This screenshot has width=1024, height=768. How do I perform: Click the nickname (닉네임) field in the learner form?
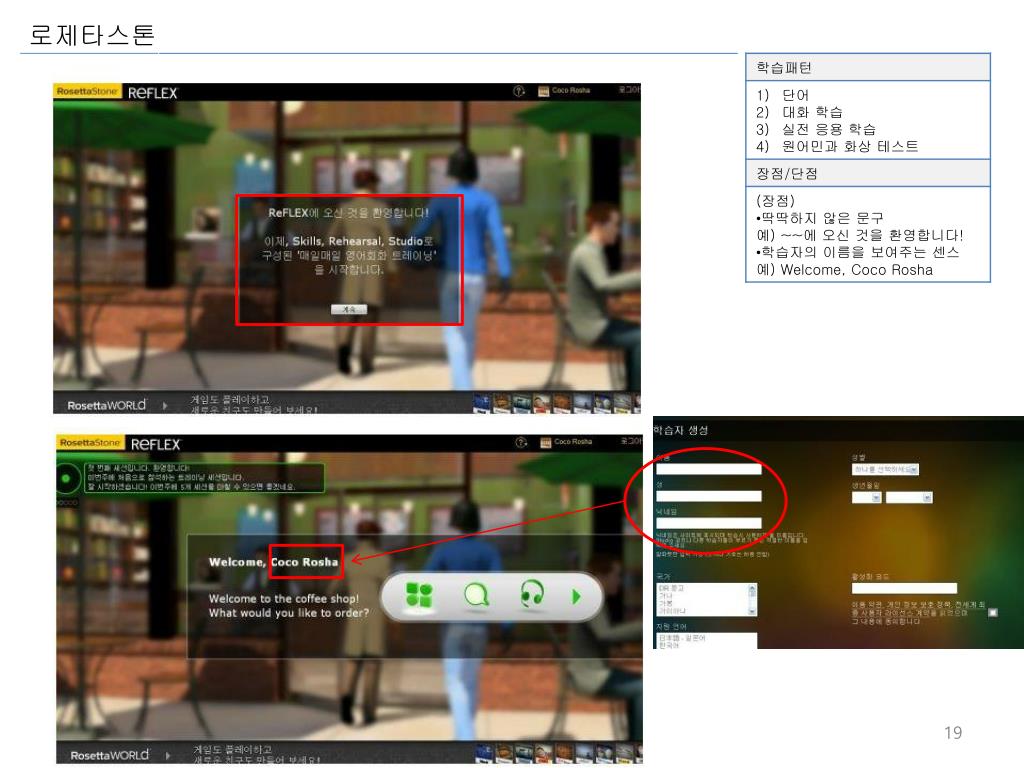click(709, 523)
